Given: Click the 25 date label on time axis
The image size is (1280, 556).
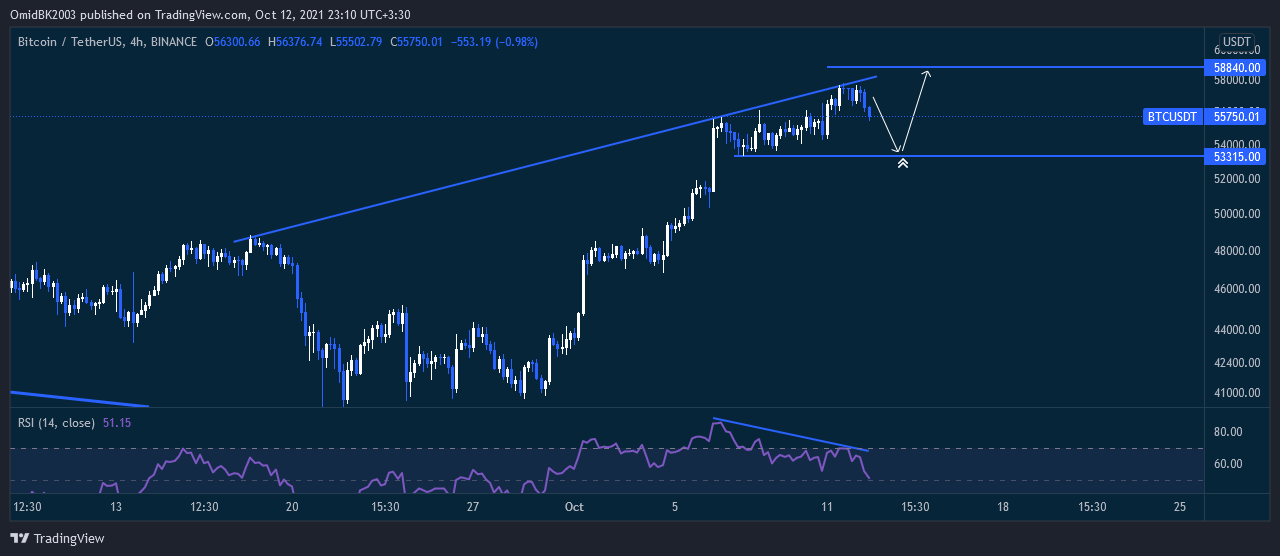Looking at the screenshot, I should 1180,507.
